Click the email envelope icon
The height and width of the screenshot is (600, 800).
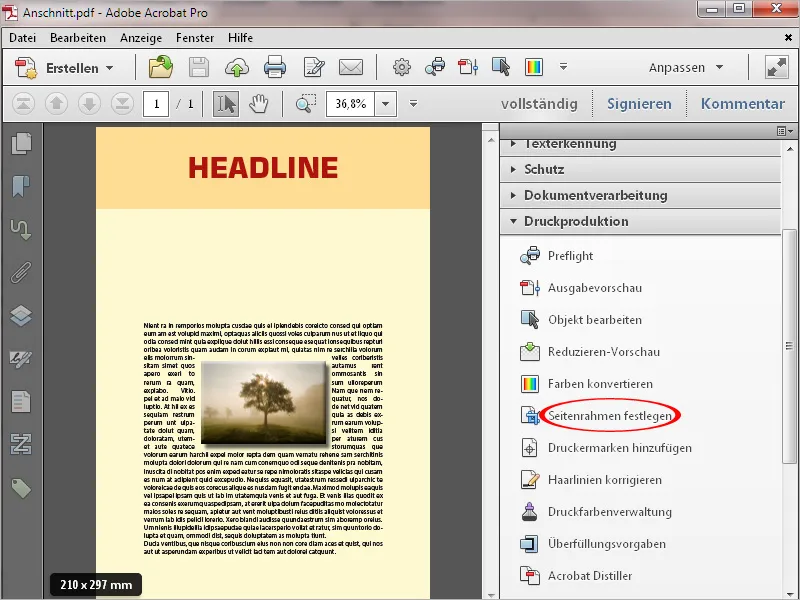pyautogui.click(x=351, y=67)
